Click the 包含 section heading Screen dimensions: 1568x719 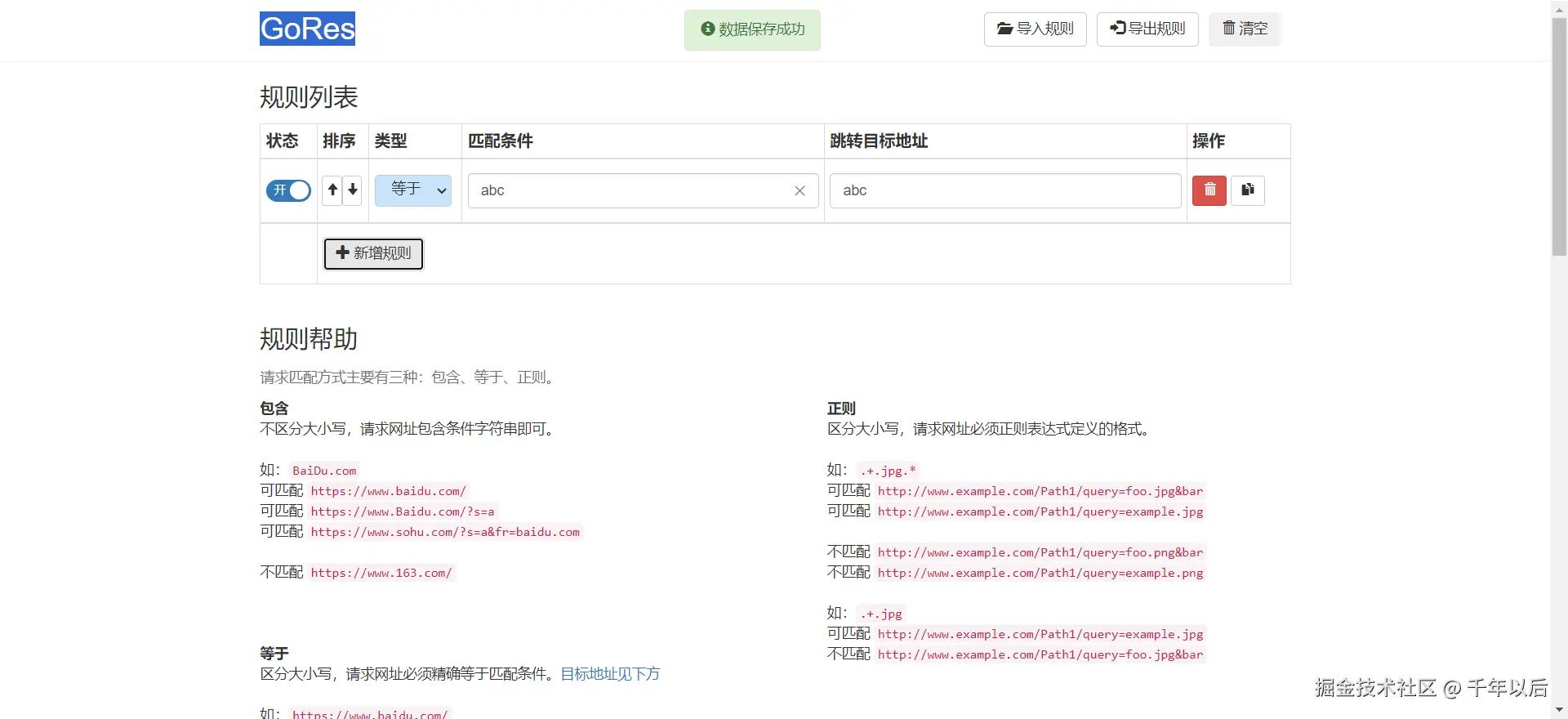coord(274,409)
